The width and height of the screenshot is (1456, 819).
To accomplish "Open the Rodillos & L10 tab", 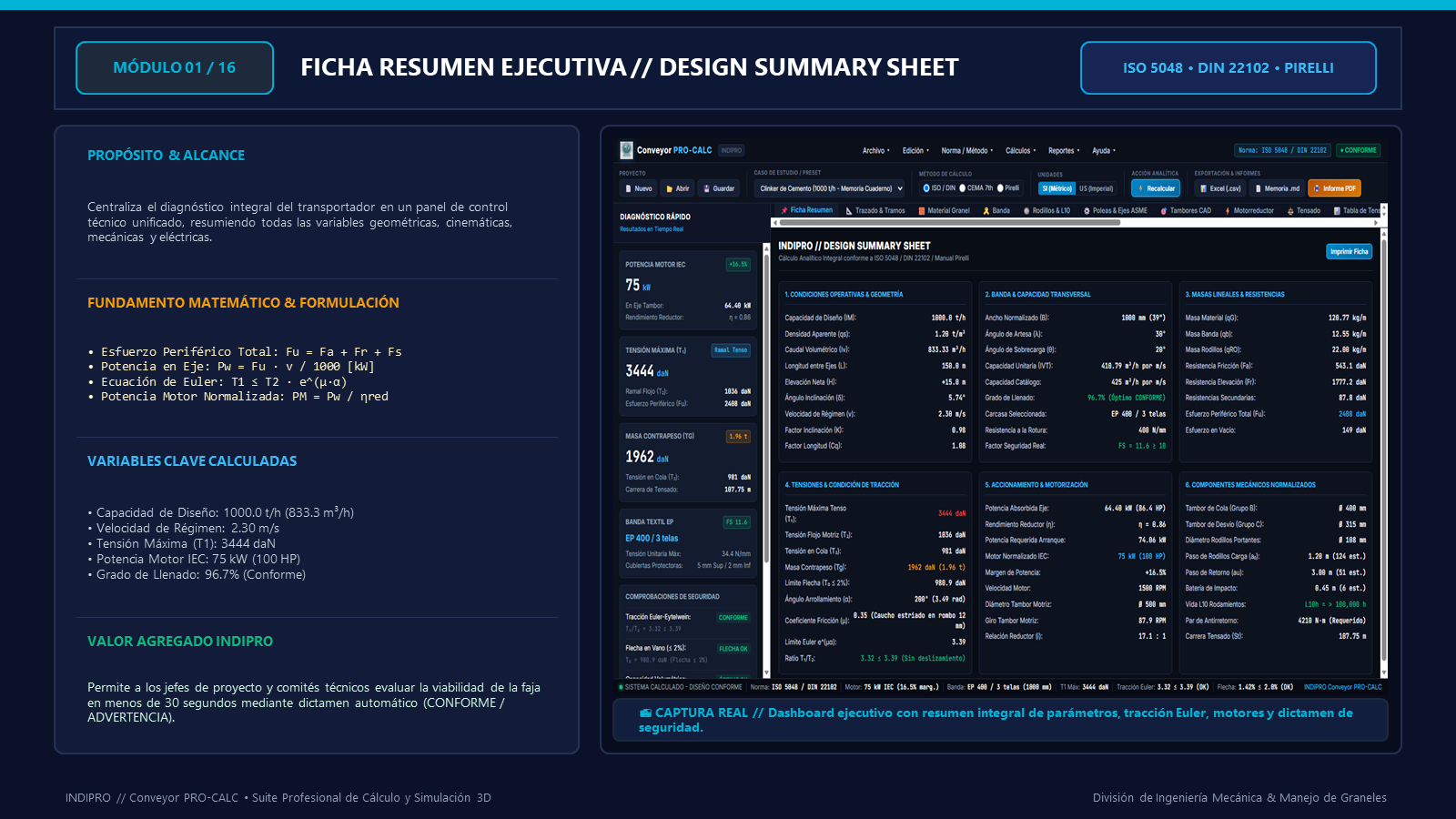I will click(1046, 210).
